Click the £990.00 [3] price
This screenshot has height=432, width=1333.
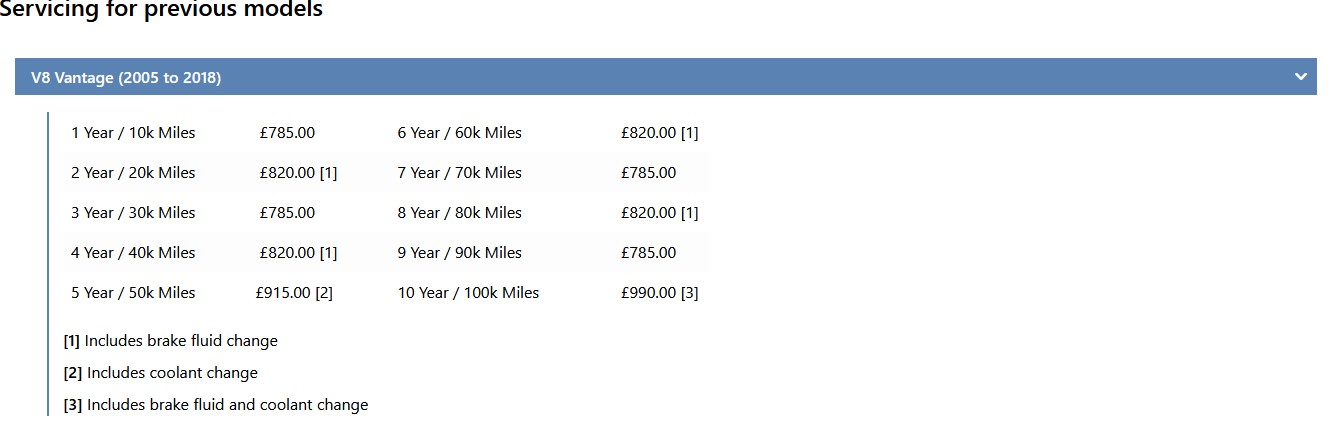(x=660, y=293)
